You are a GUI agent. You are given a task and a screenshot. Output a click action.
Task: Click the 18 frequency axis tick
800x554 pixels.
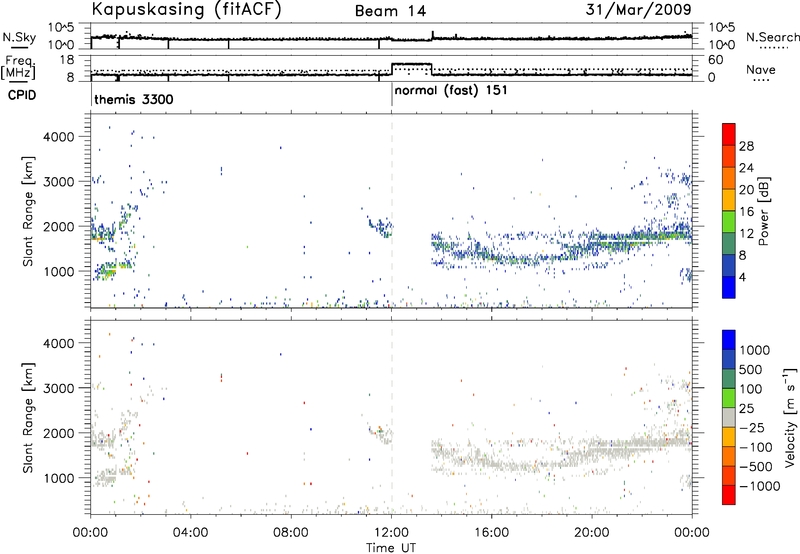coord(67,60)
